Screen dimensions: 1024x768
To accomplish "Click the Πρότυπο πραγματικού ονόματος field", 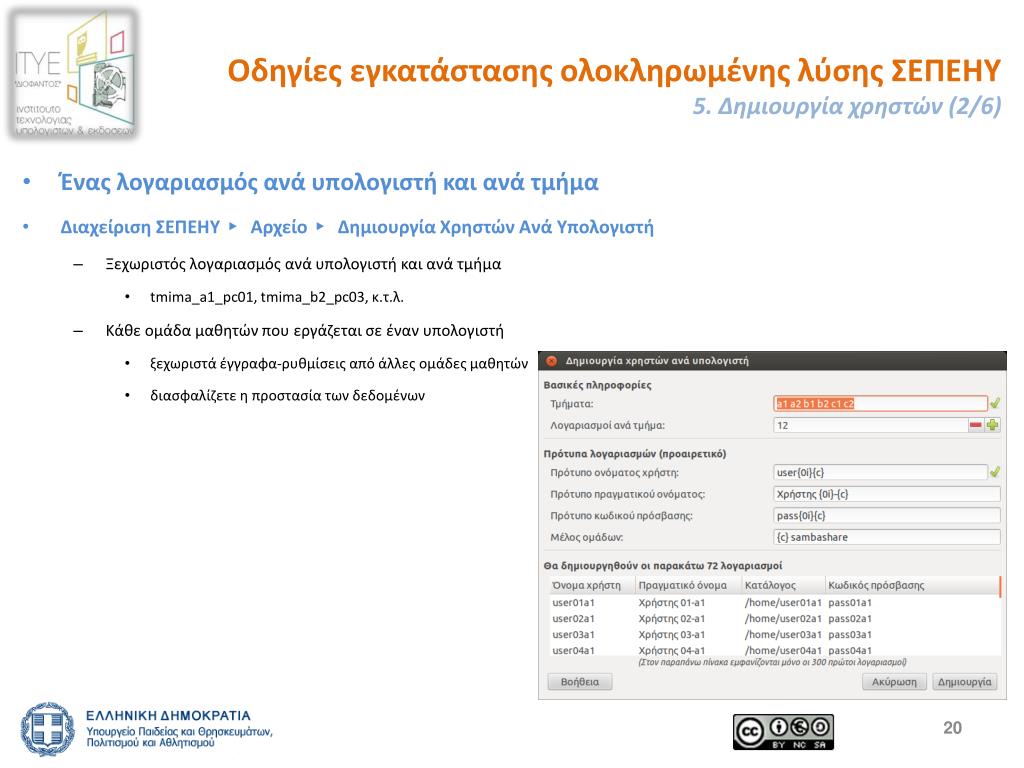I will (887, 494).
